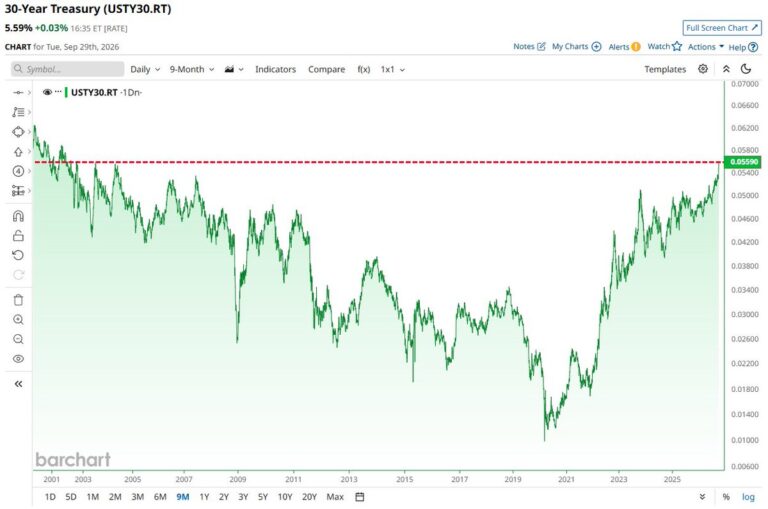Add to My Charts

pos(576,47)
